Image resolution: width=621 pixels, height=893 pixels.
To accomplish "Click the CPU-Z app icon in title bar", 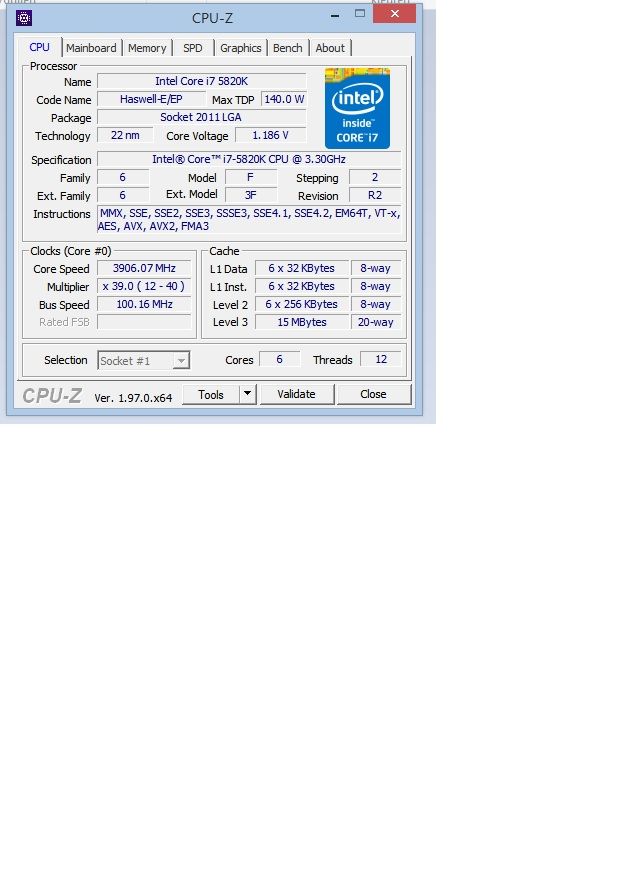I will coord(24,18).
